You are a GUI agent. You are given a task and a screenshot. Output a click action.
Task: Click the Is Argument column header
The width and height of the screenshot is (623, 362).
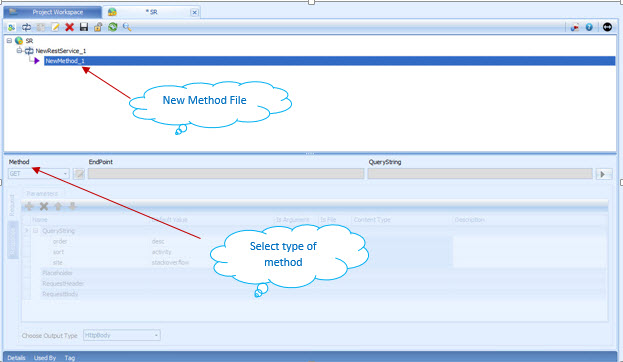pos(292,220)
